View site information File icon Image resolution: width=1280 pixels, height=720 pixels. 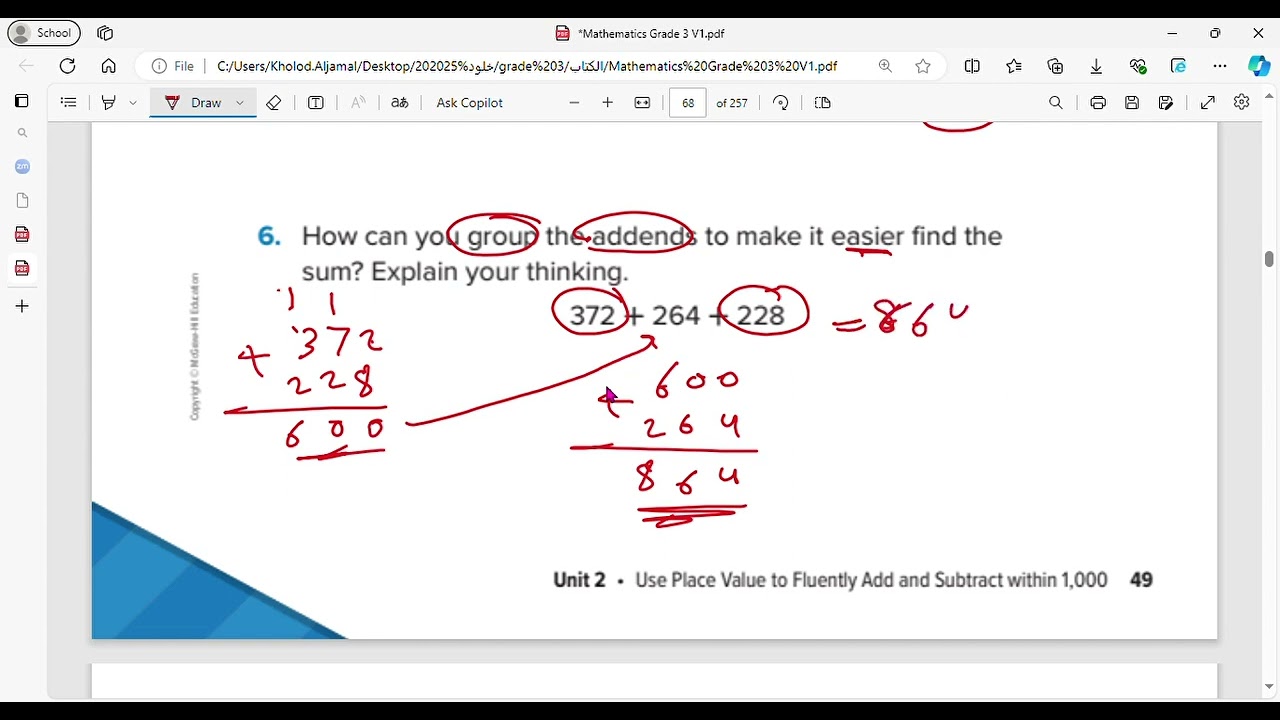point(173,66)
